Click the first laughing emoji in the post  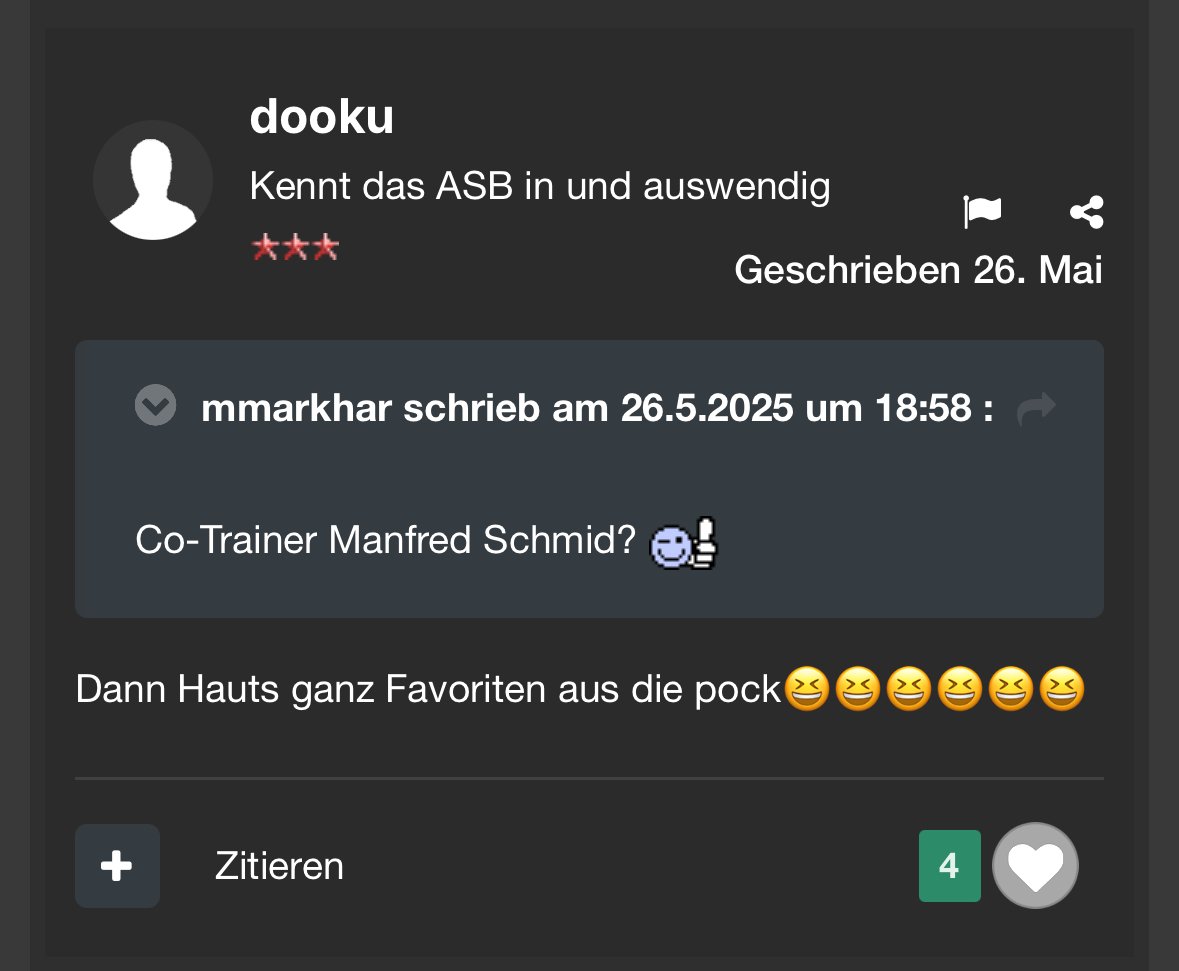click(x=806, y=691)
